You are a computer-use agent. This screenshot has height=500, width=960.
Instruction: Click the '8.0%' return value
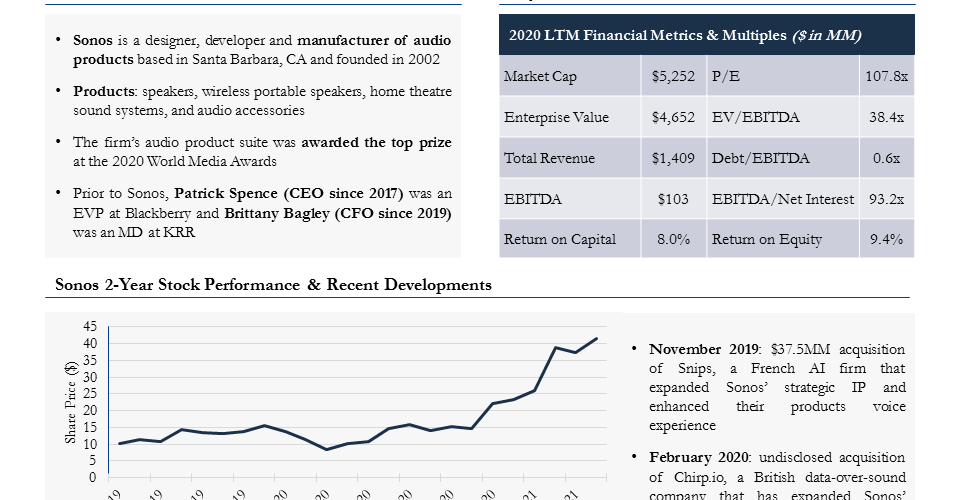click(673, 239)
